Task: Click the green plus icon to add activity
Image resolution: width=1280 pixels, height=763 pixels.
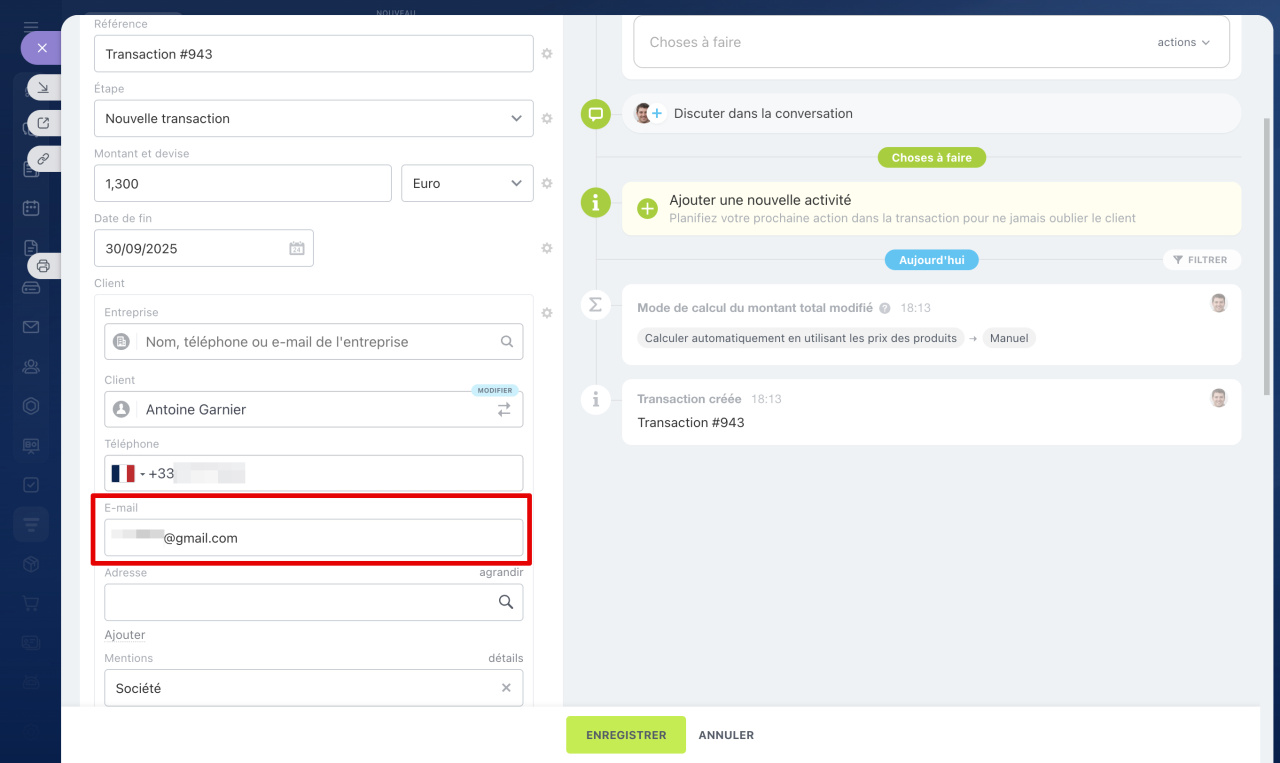Action: pos(647,208)
